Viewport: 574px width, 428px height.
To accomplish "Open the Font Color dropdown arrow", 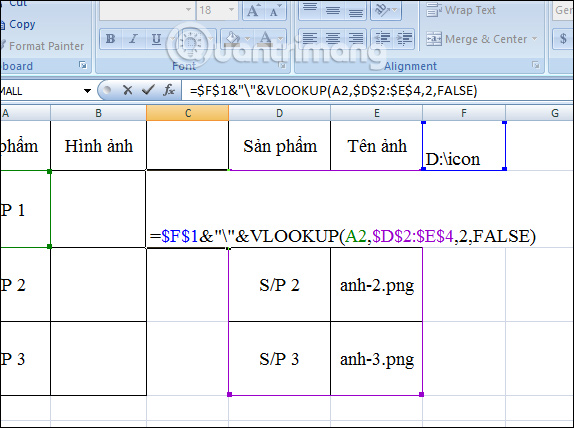I will [x=281, y=39].
